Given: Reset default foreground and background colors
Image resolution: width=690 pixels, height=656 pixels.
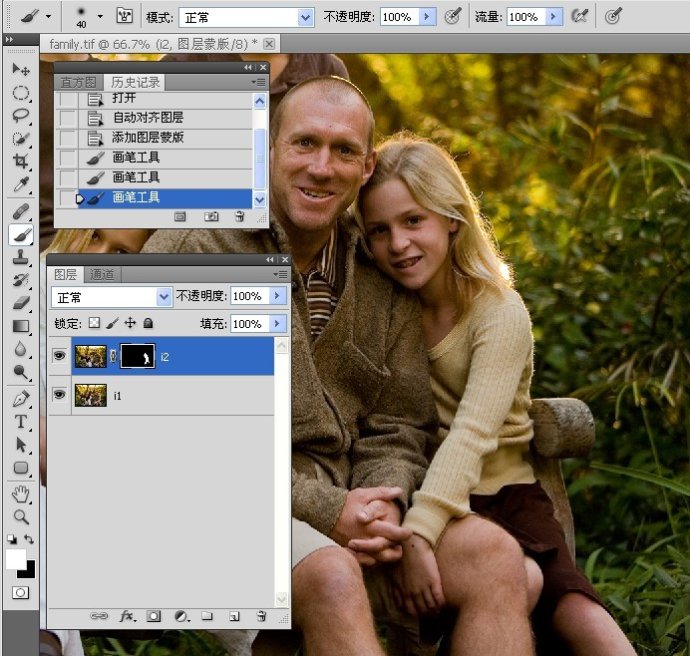Looking at the screenshot, I should point(12,539).
